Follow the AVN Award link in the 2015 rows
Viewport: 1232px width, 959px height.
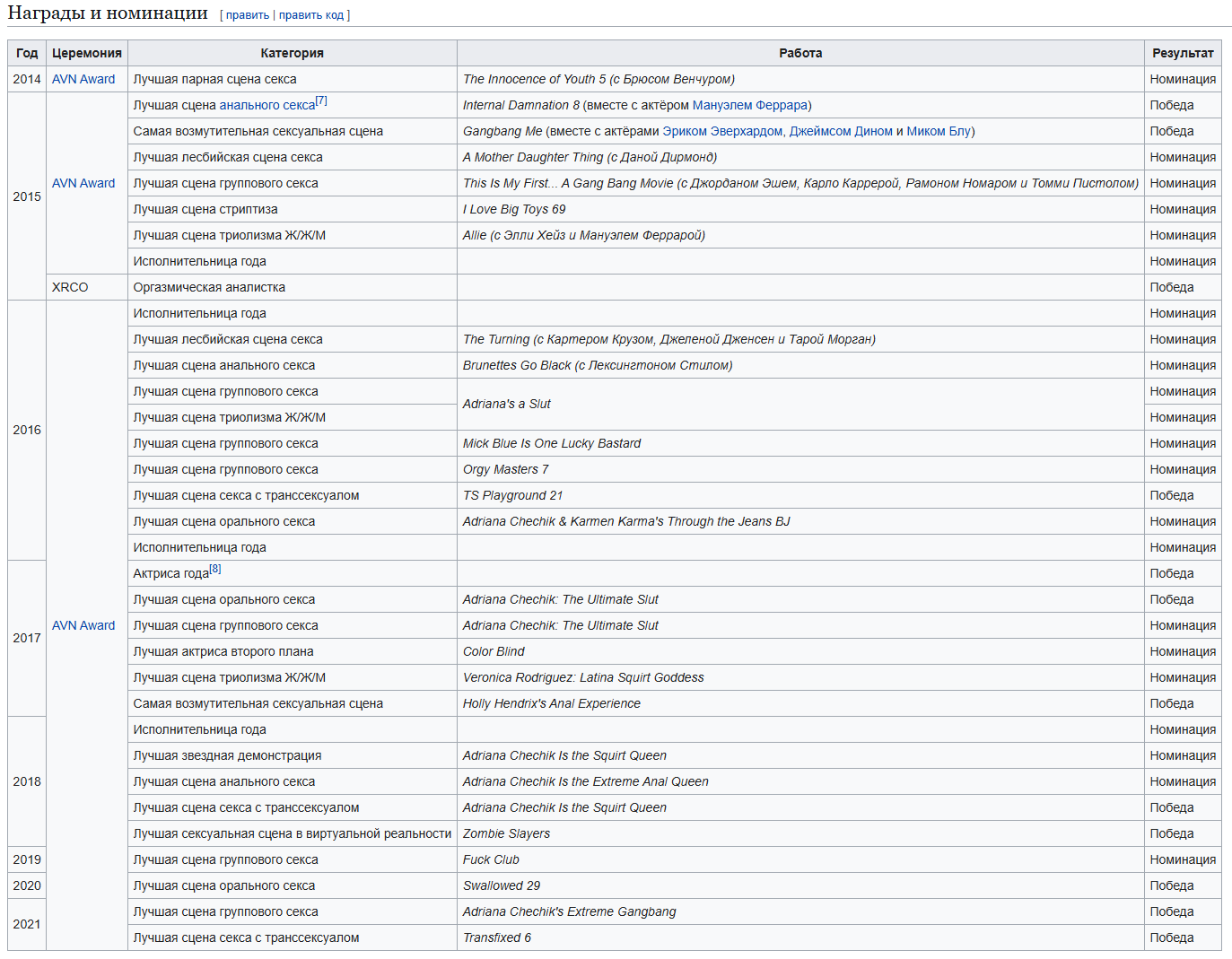coord(83,183)
